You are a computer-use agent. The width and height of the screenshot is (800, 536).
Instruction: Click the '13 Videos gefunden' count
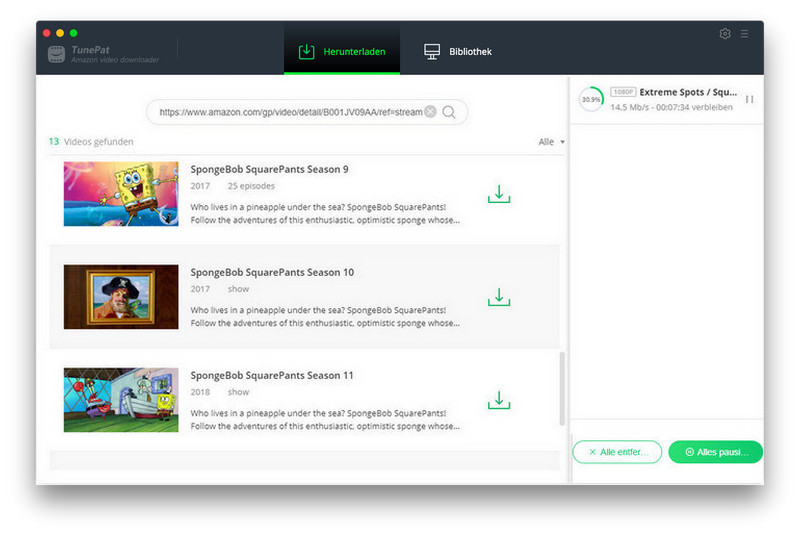(91, 142)
